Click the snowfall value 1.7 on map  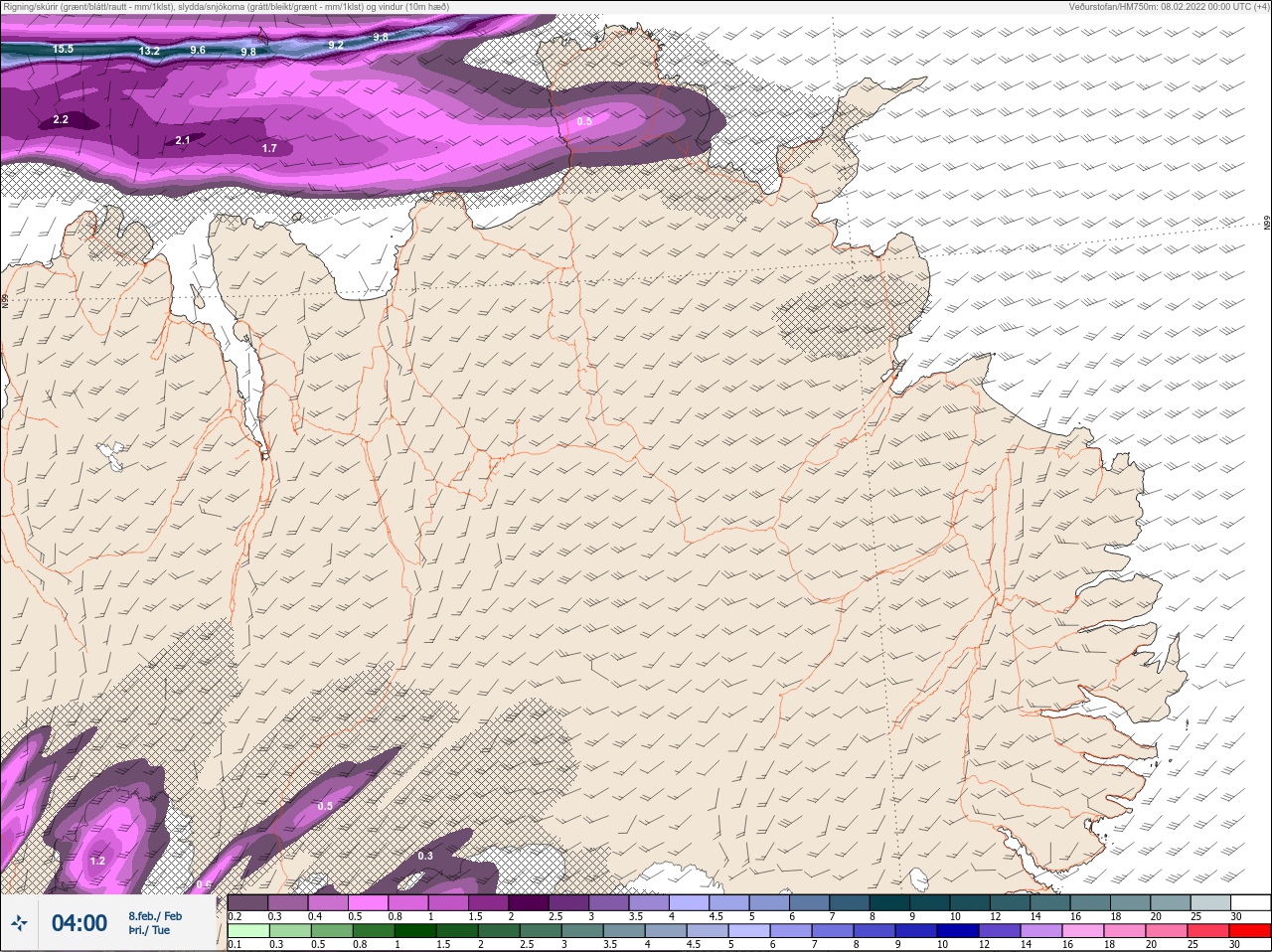click(x=269, y=148)
